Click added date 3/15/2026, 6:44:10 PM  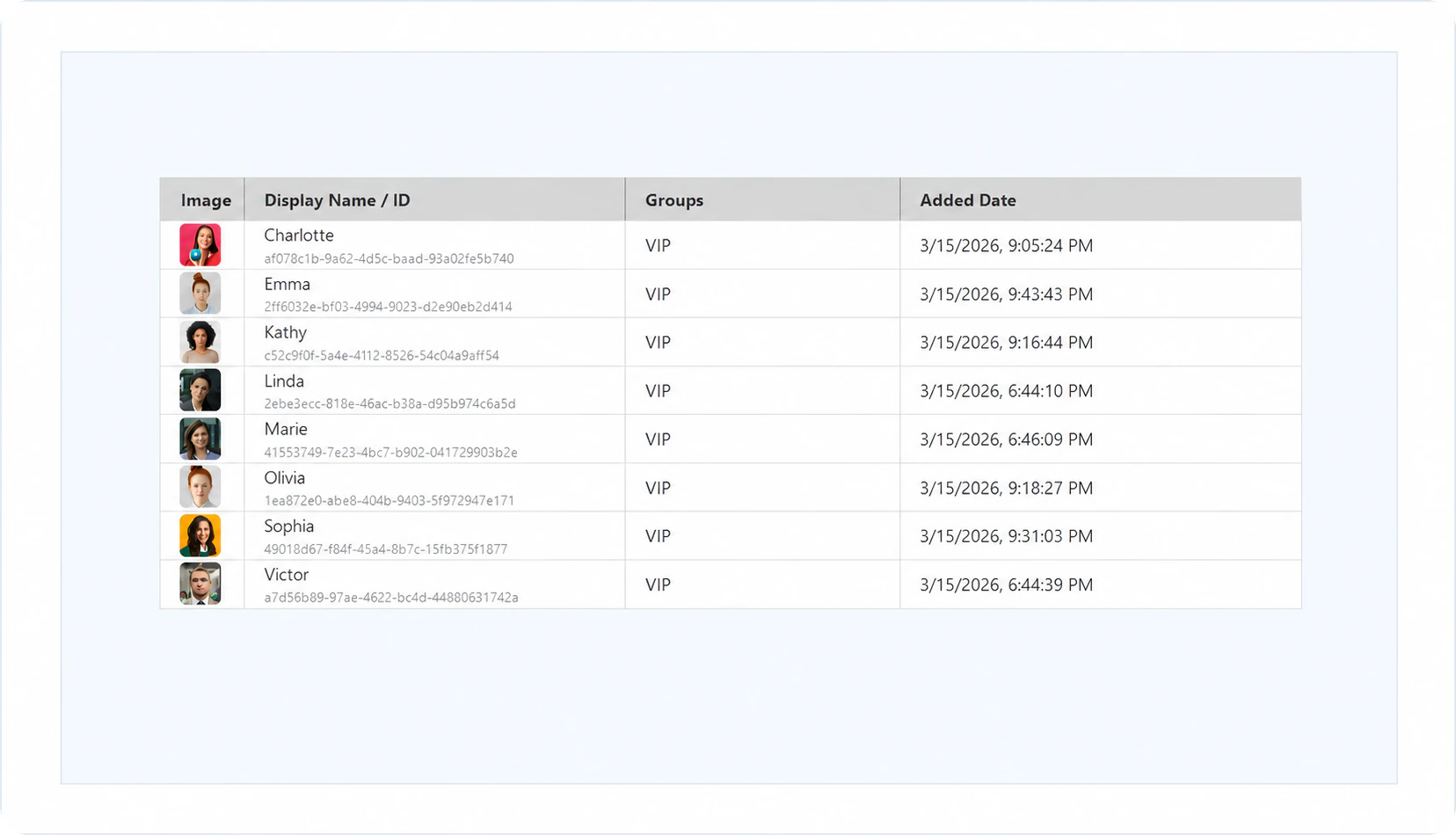click(1007, 390)
